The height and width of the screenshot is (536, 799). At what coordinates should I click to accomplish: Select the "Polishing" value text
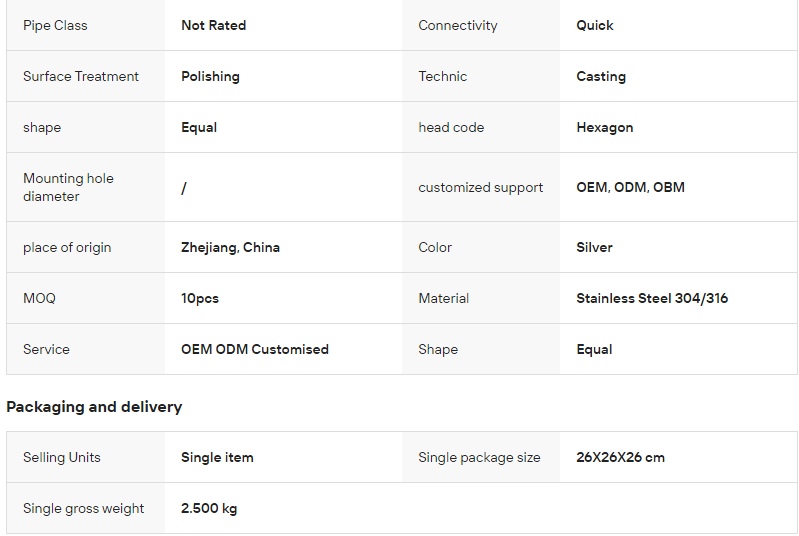click(210, 76)
